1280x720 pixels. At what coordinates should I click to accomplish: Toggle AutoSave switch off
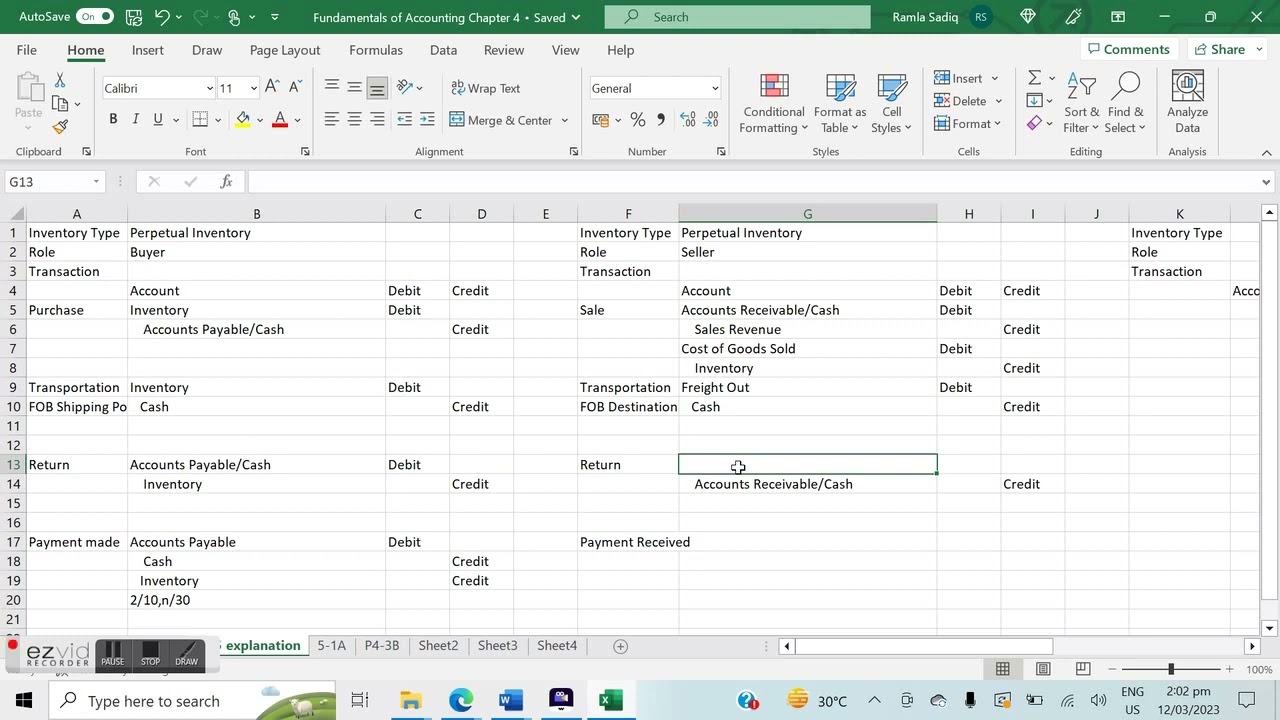coord(95,17)
